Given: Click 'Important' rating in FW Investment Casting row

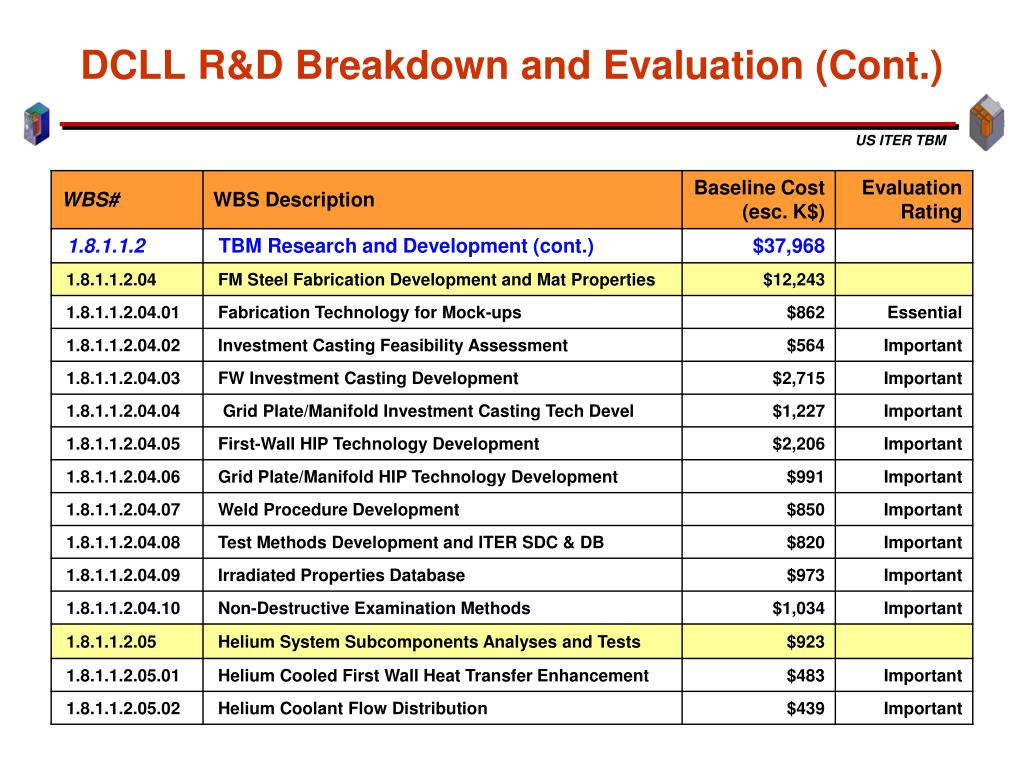Looking at the screenshot, I should point(923,379).
